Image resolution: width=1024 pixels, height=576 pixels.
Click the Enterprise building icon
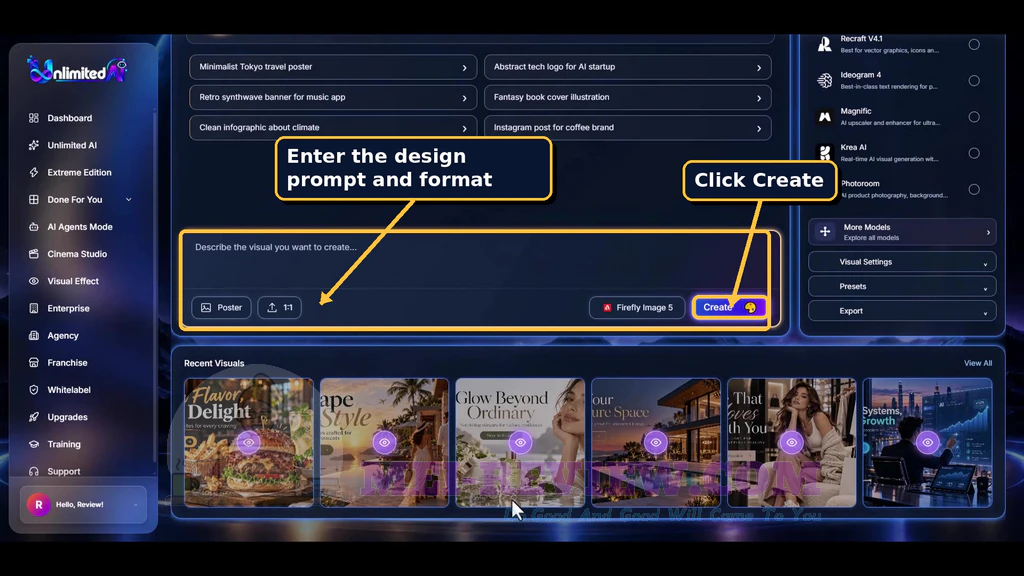click(34, 308)
